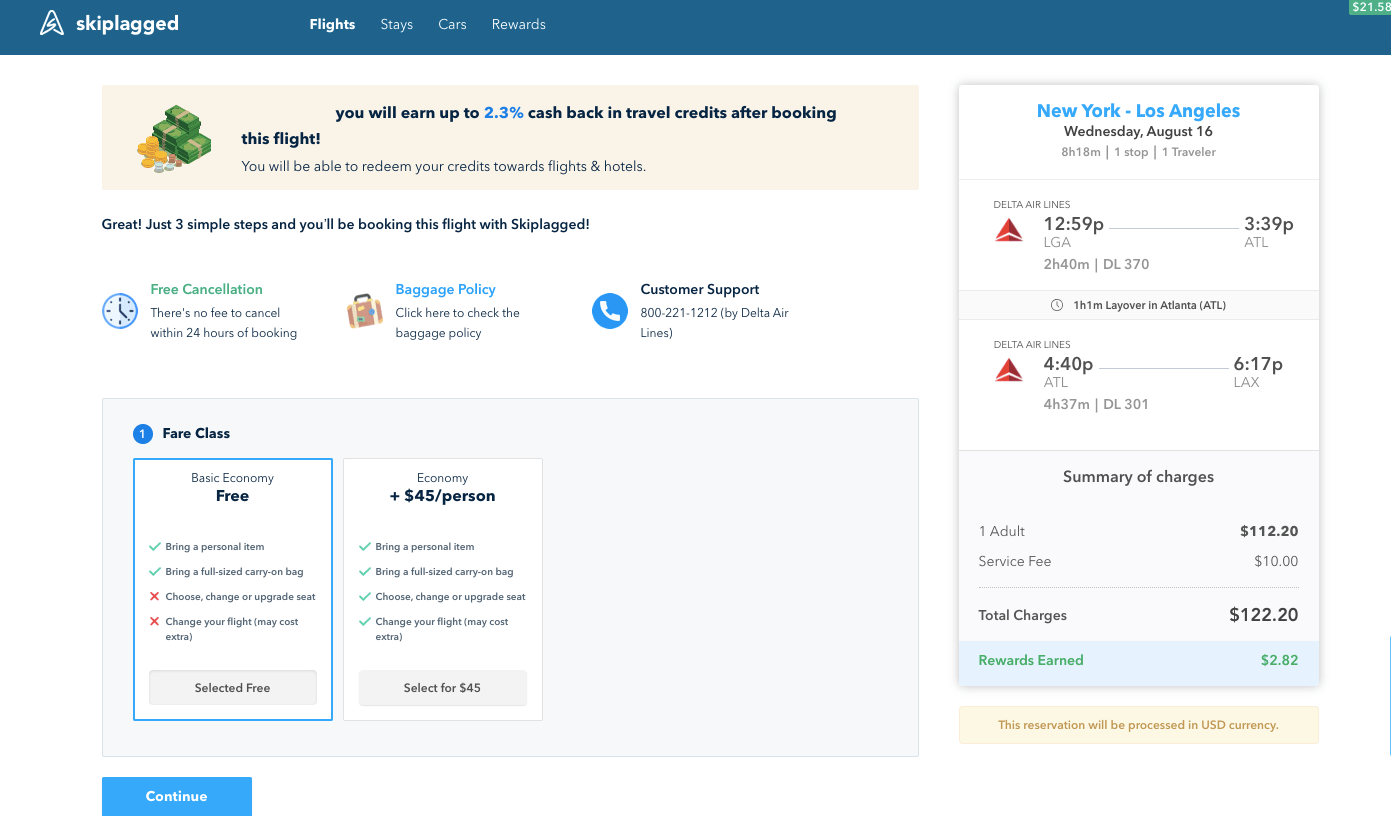Go to the Rewards page
This screenshot has height=816, width=1391.
click(x=518, y=24)
